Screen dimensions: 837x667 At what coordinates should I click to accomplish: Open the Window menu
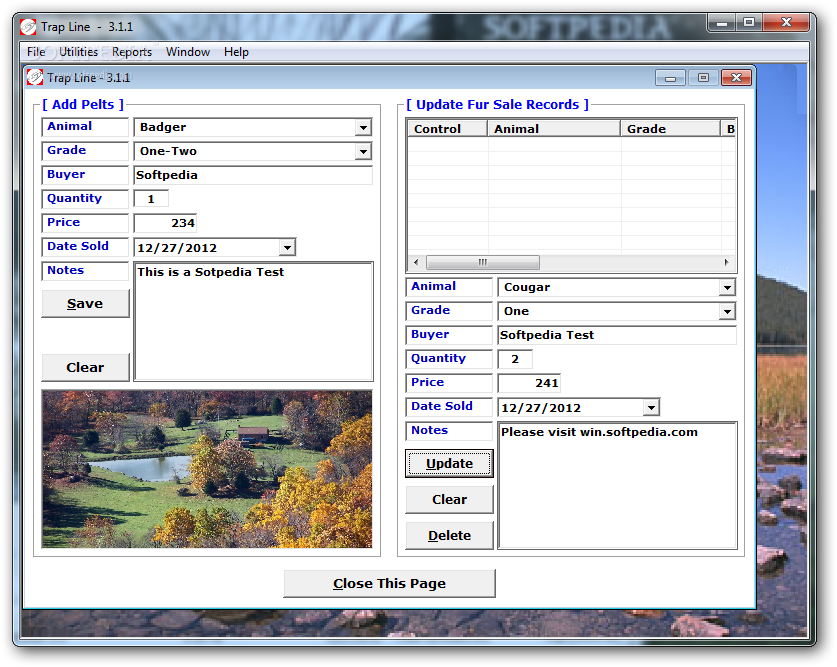188,52
